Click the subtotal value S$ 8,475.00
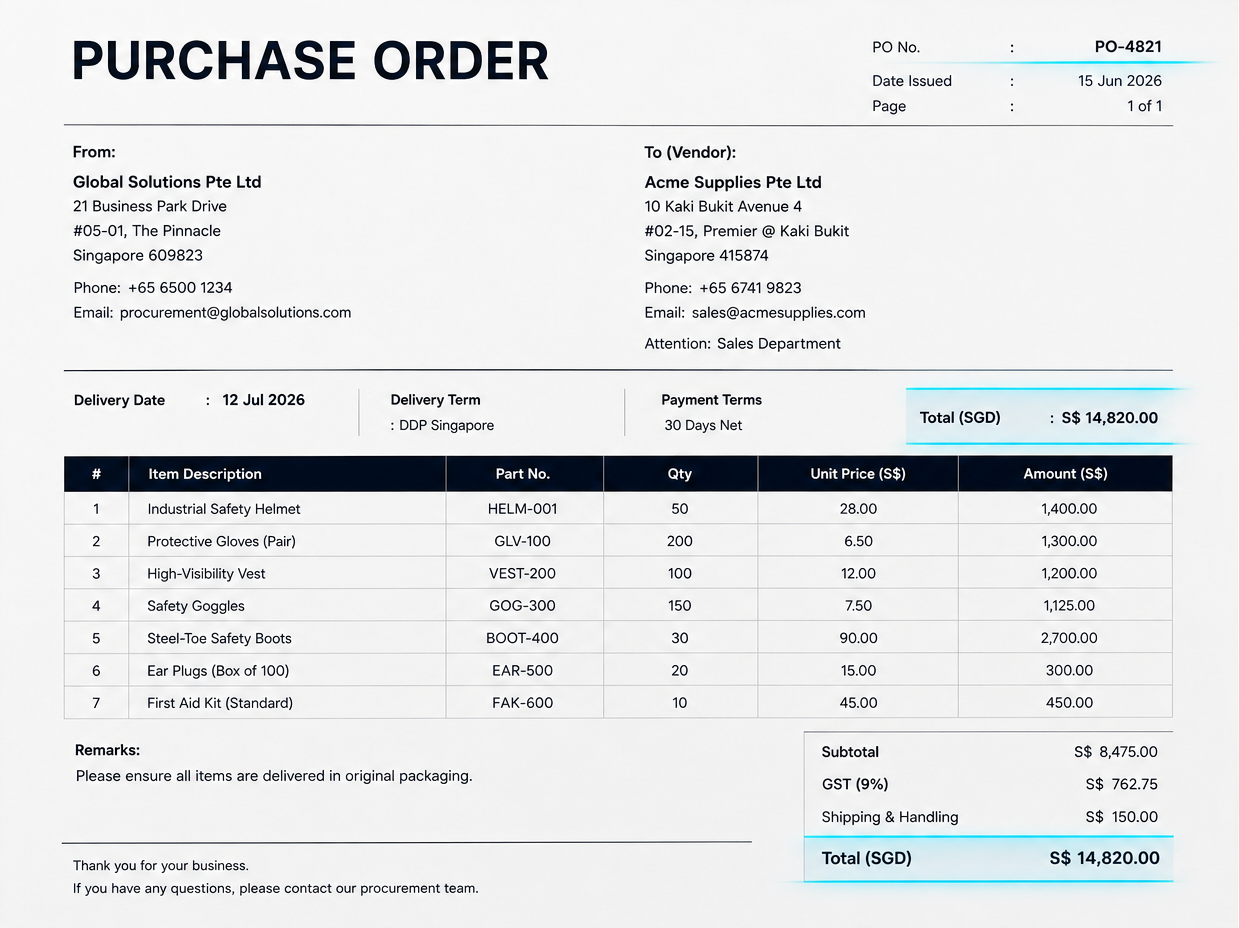The image size is (1239, 928). 1116,752
